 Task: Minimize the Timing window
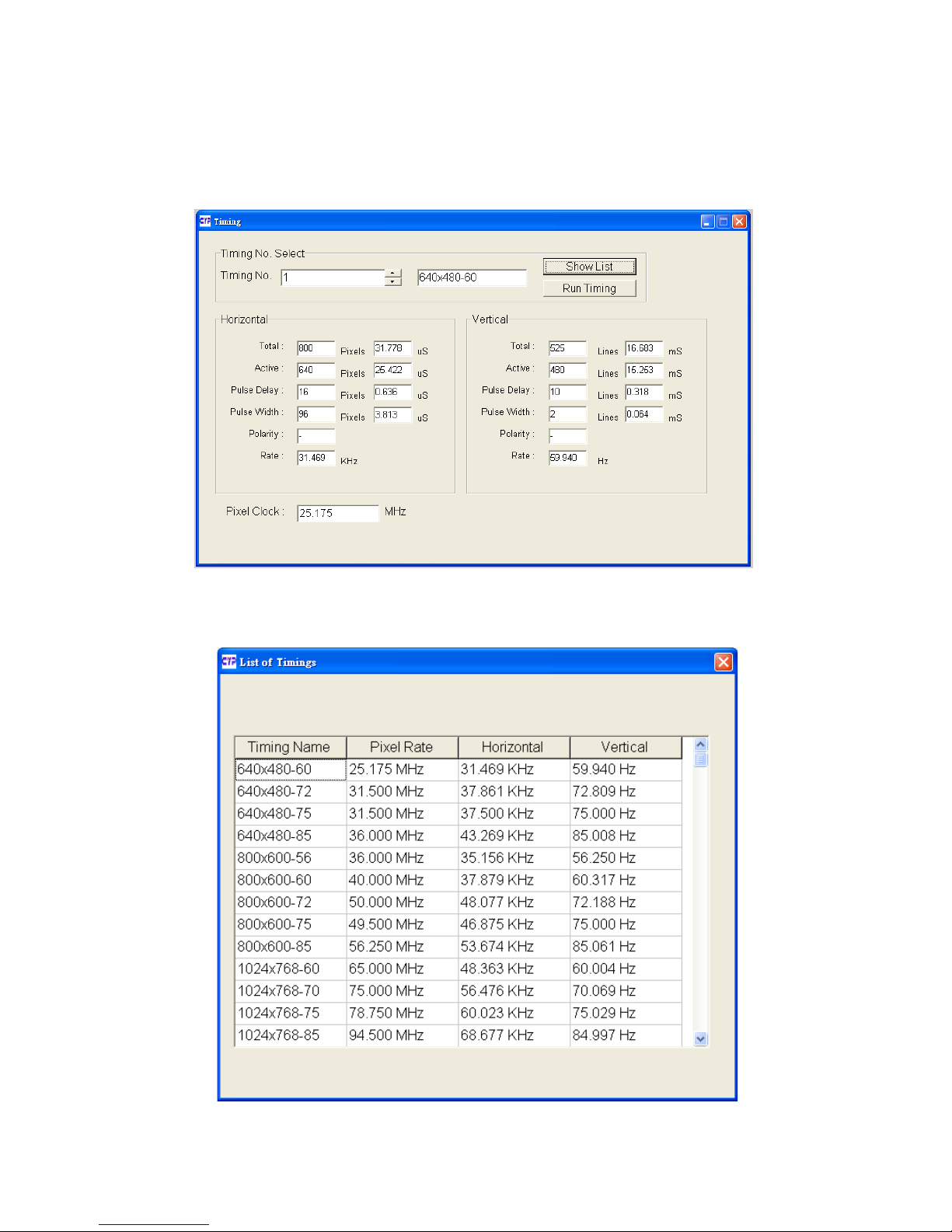pyautogui.click(x=707, y=222)
